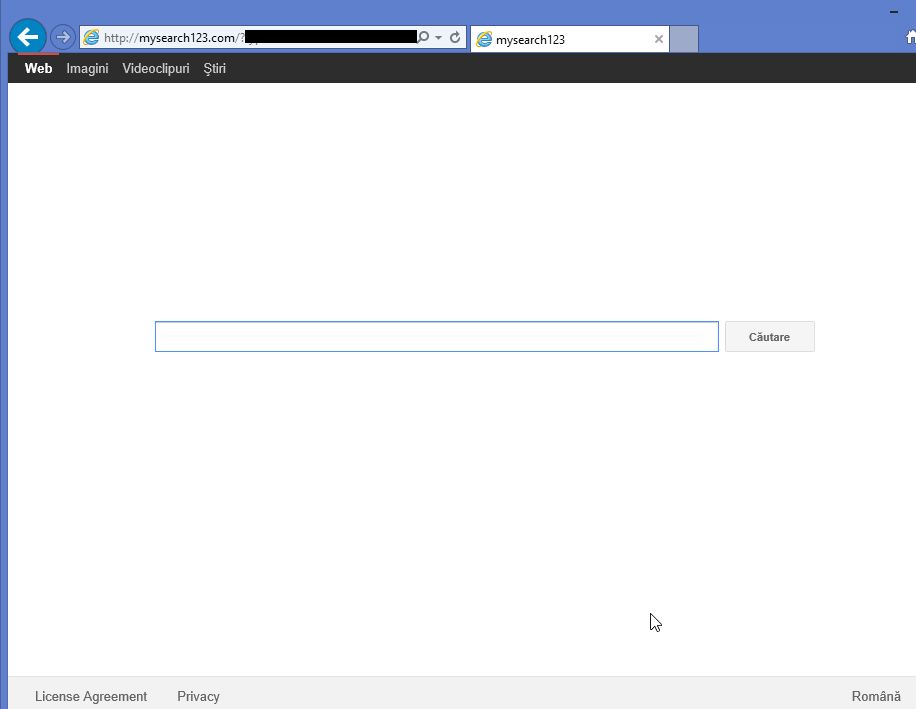The image size is (916, 709).
Task: Close the mysearch123 tab
Action: coord(658,39)
